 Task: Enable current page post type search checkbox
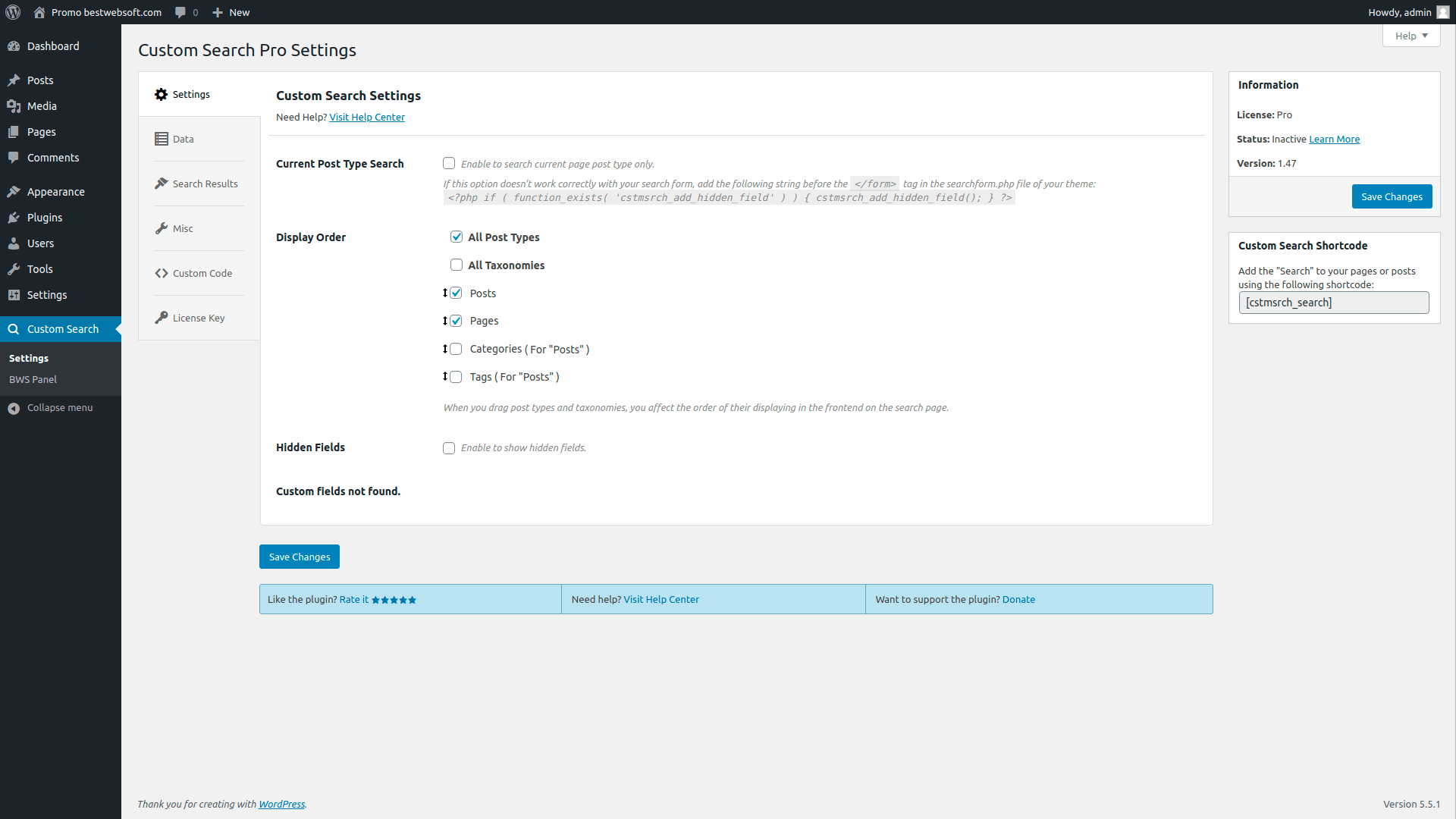[449, 164]
